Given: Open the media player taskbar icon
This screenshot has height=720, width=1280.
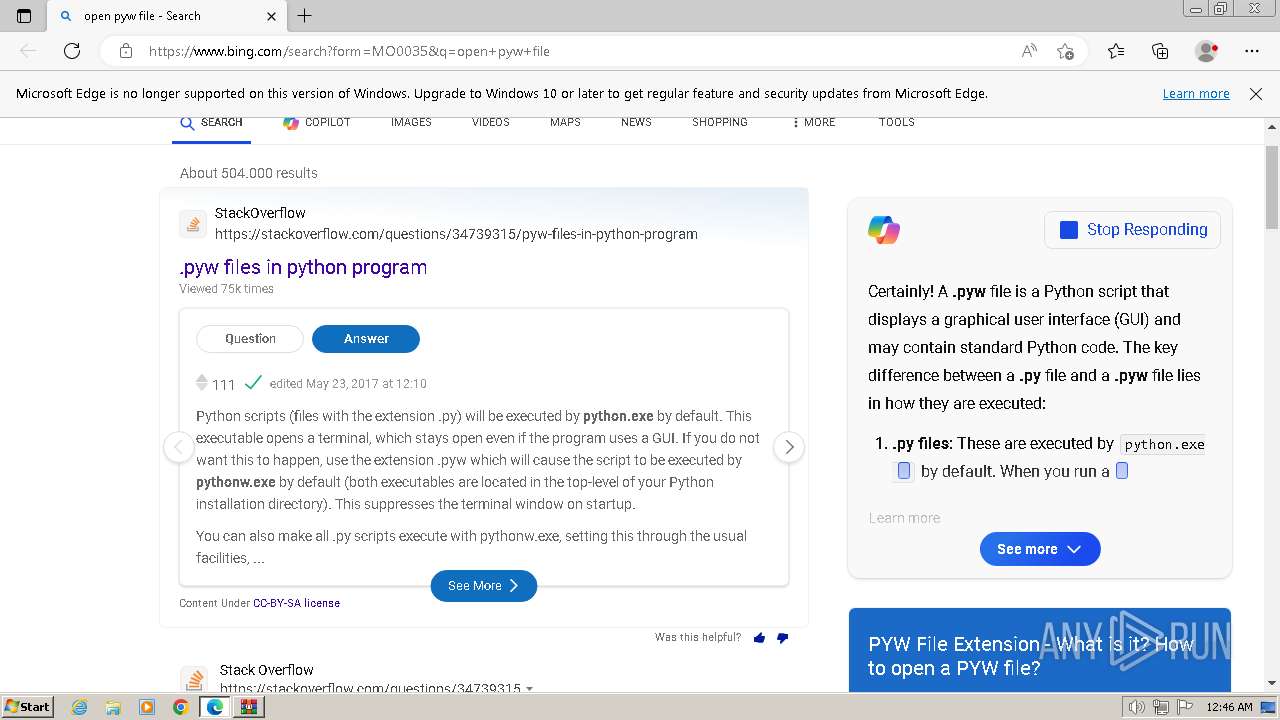Looking at the screenshot, I should click(x=147, y=707).
